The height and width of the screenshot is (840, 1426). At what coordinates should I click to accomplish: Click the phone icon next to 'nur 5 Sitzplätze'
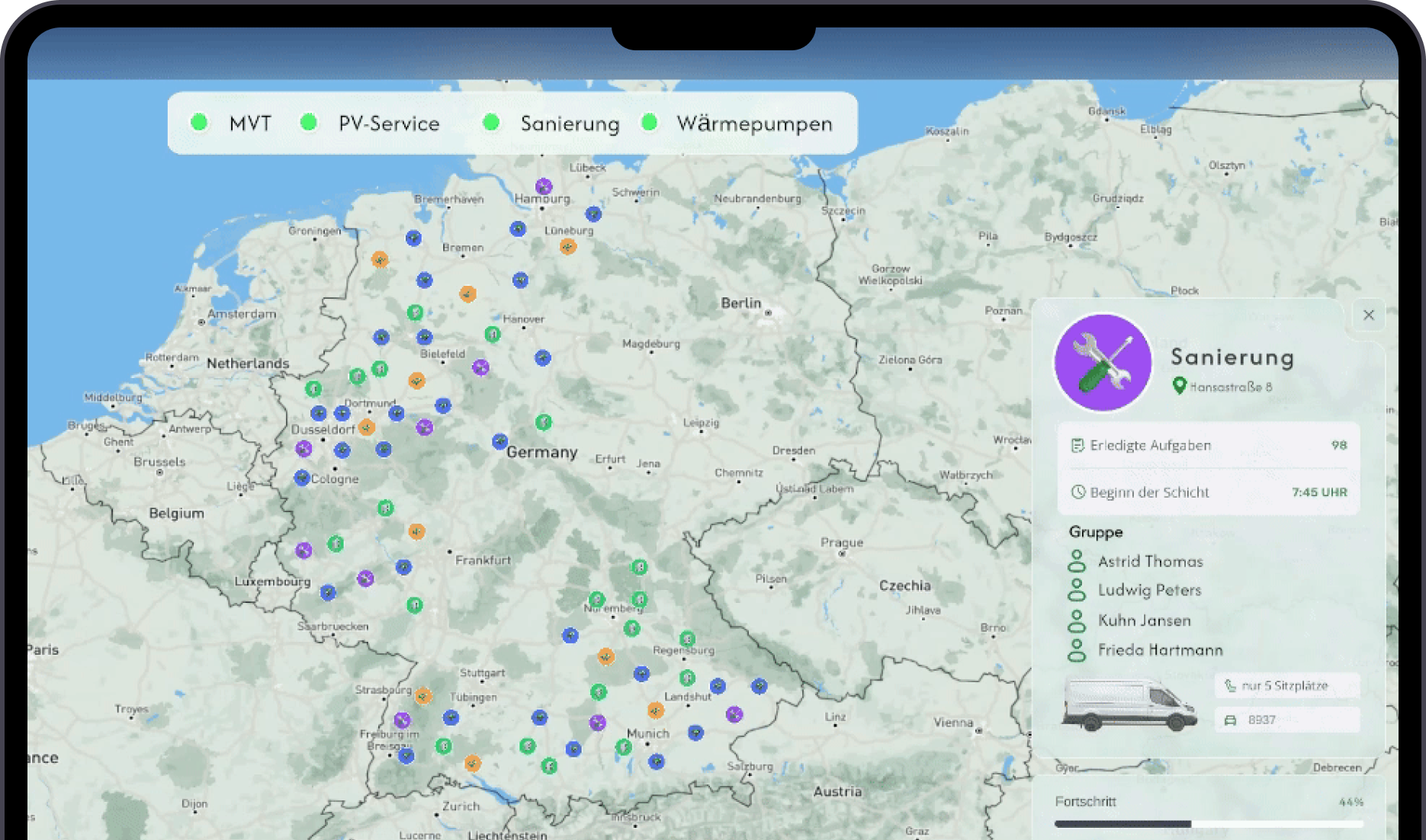[x=1230, y=686]
